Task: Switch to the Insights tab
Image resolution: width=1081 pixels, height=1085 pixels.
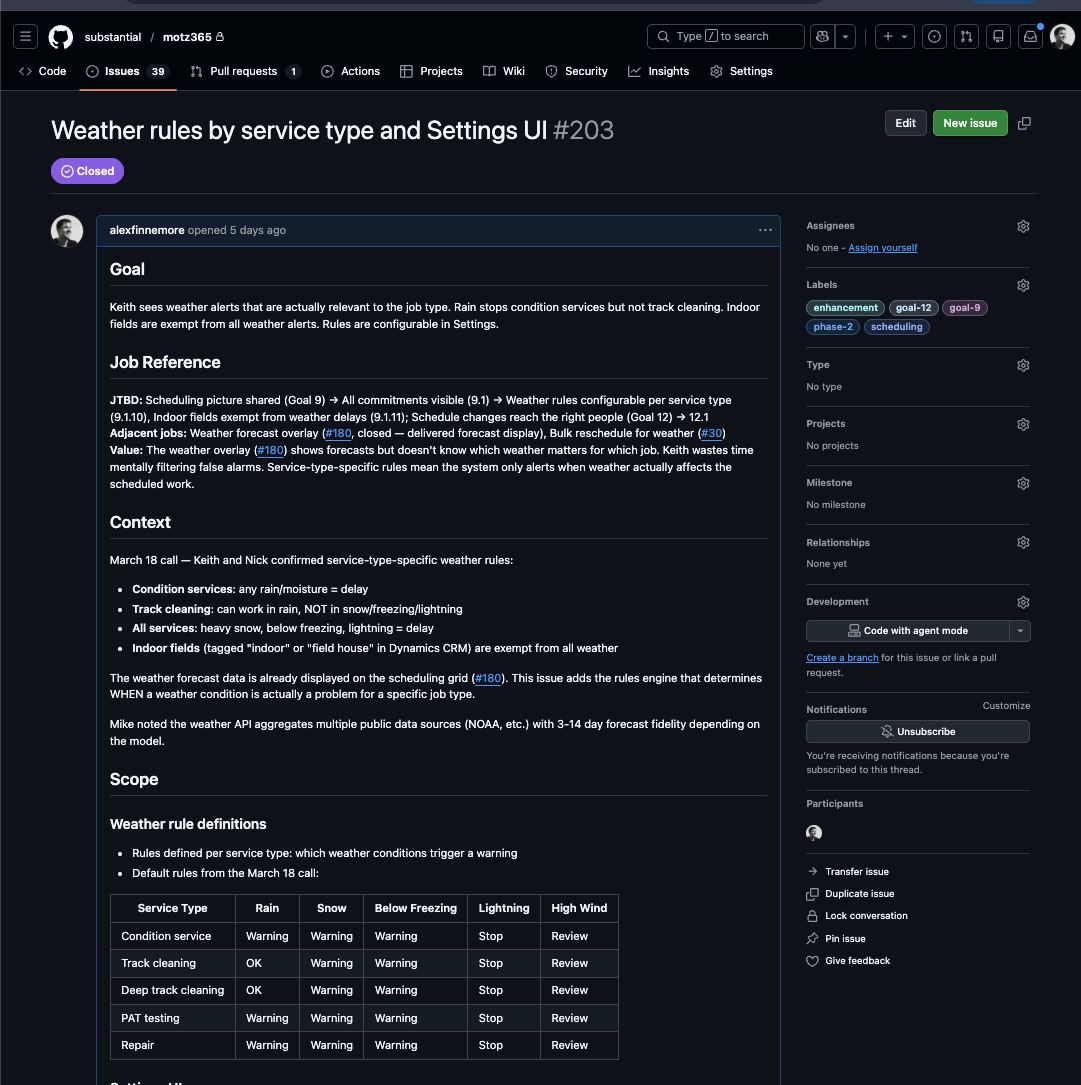Action: 659,71
